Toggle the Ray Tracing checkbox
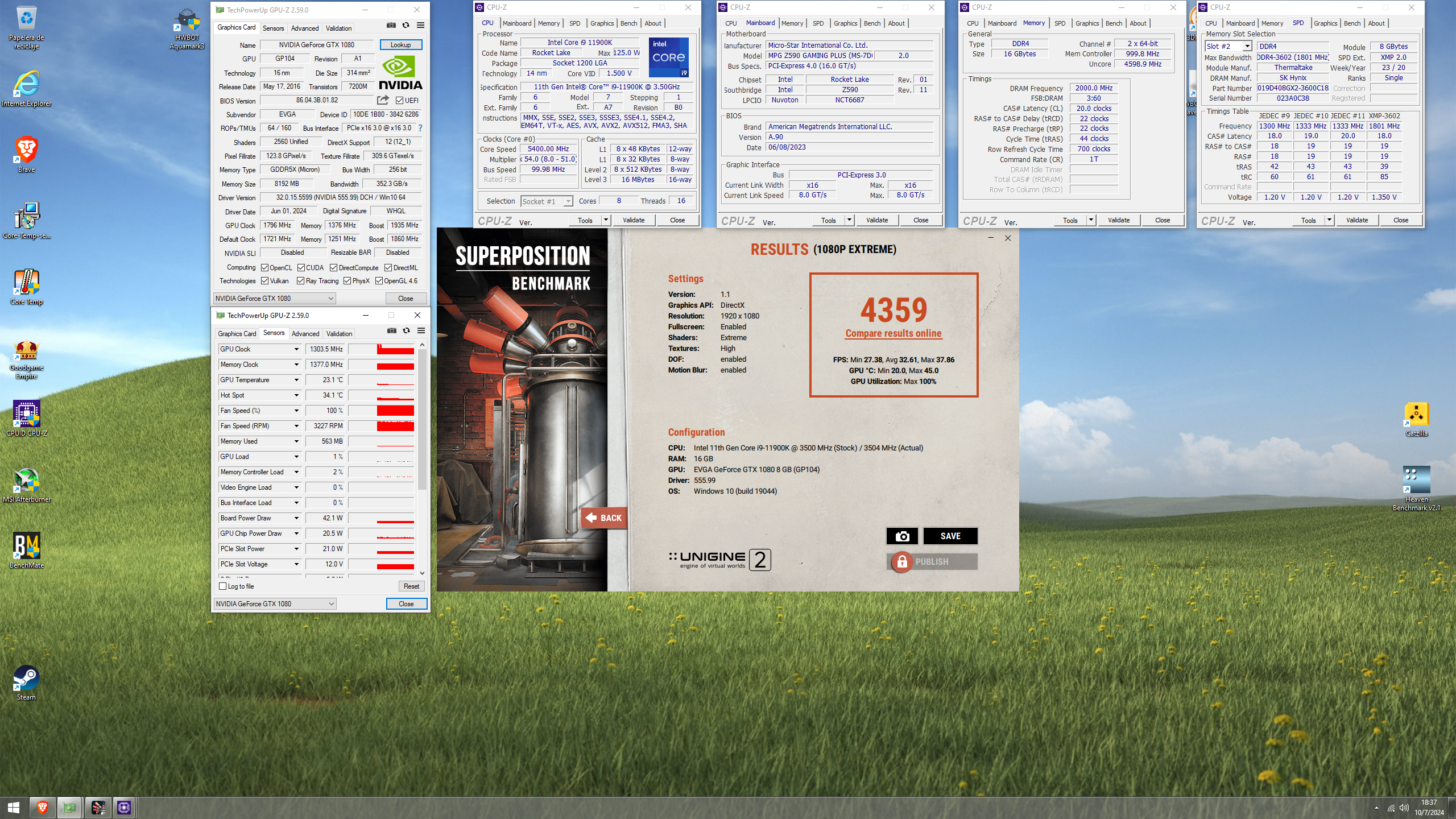The width and height of the screenshot is (1456, 819). (301, 281)
